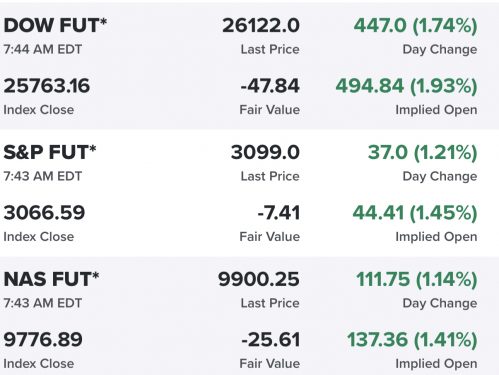Select NAS index close 9776.89
Image resolution: width=499 pixels, height=375 pixels.
(x=43, y=340)
